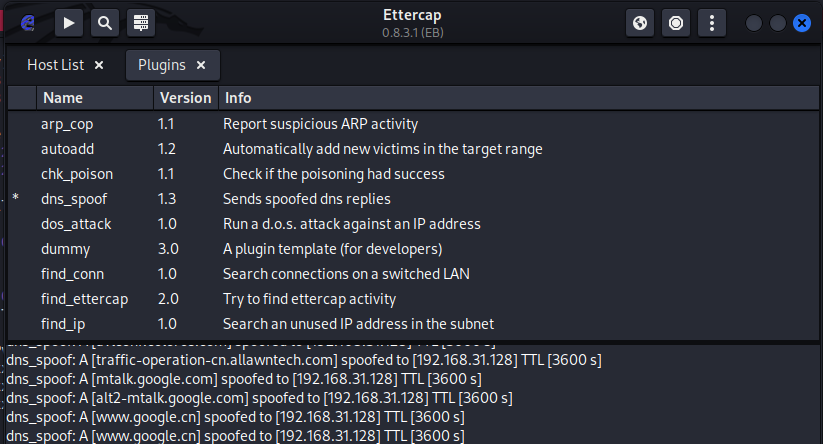This screenshot has width=823, height=444.
Task: Start sniffing with the play button
Action: 69,23
